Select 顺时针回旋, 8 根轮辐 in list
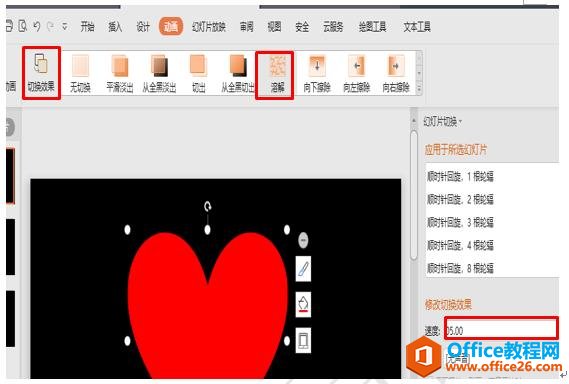 click(492, 268)
